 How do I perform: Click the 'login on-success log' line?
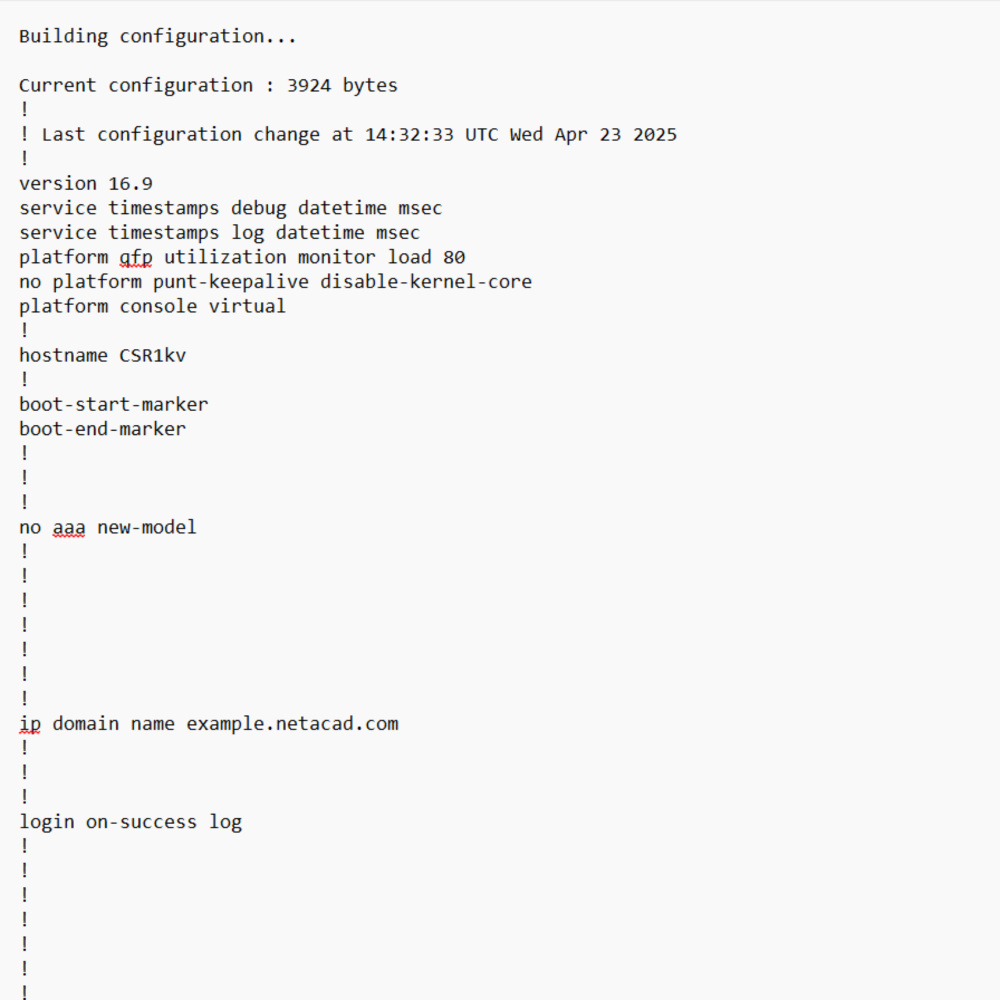pos(131,823)
